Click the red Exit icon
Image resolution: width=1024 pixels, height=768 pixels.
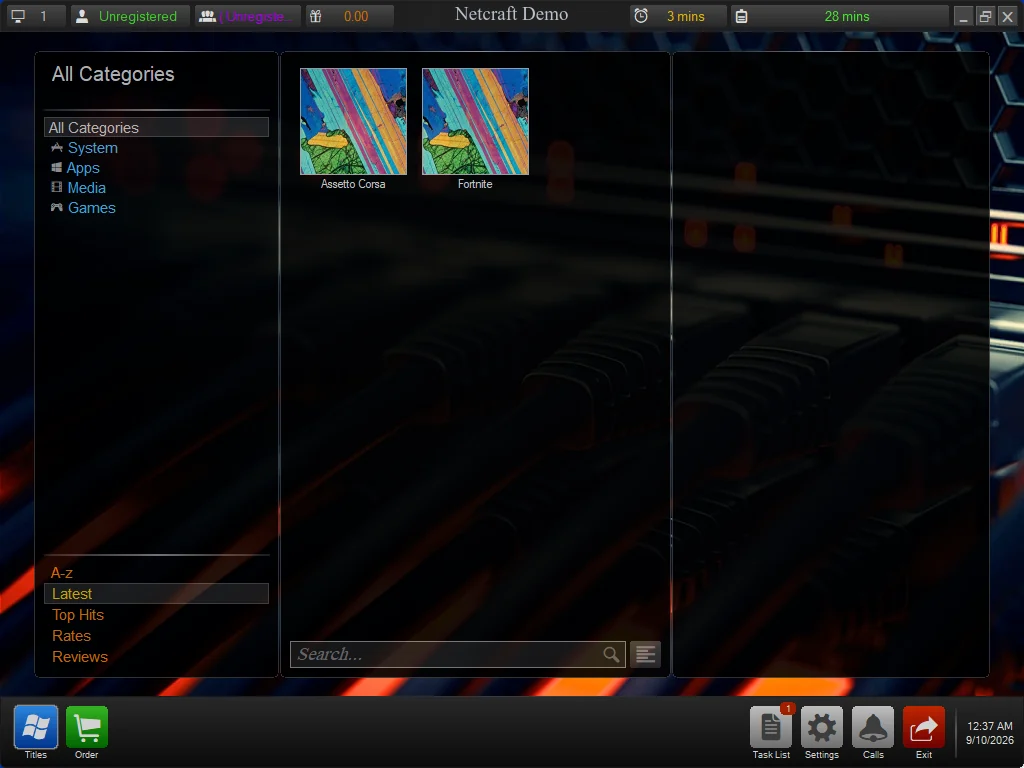[x=923, y=726]
